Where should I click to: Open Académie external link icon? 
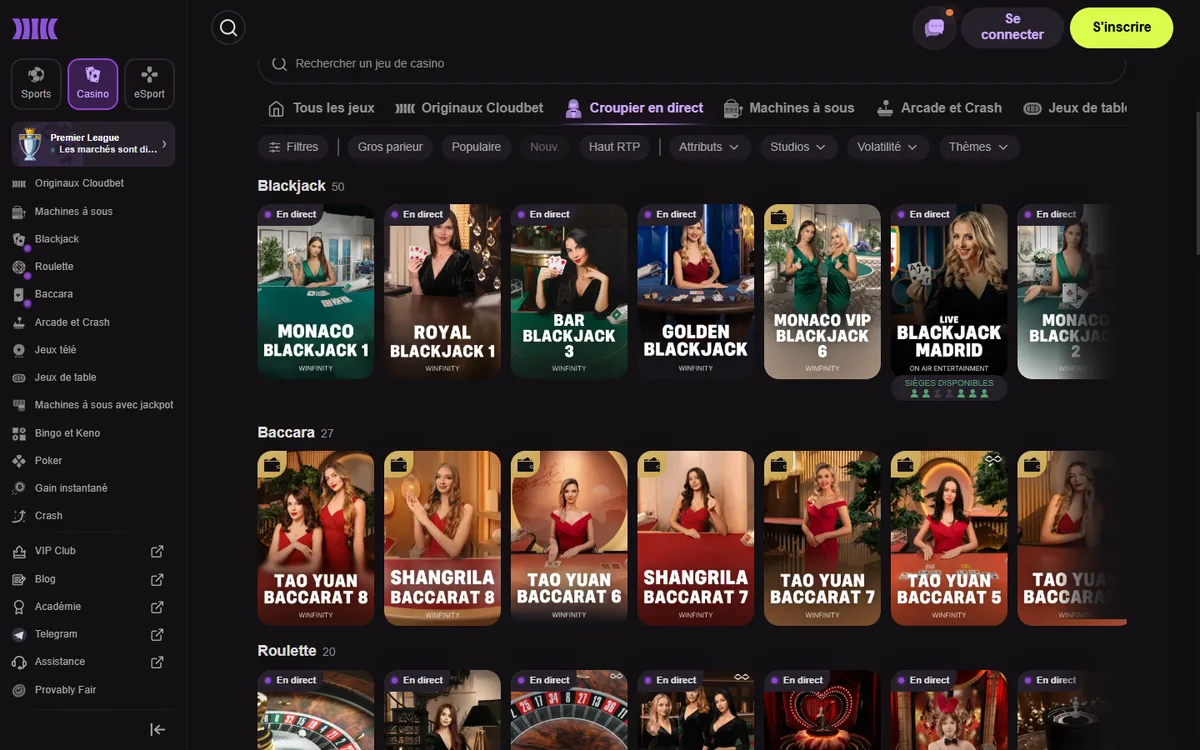coord(157,607)
